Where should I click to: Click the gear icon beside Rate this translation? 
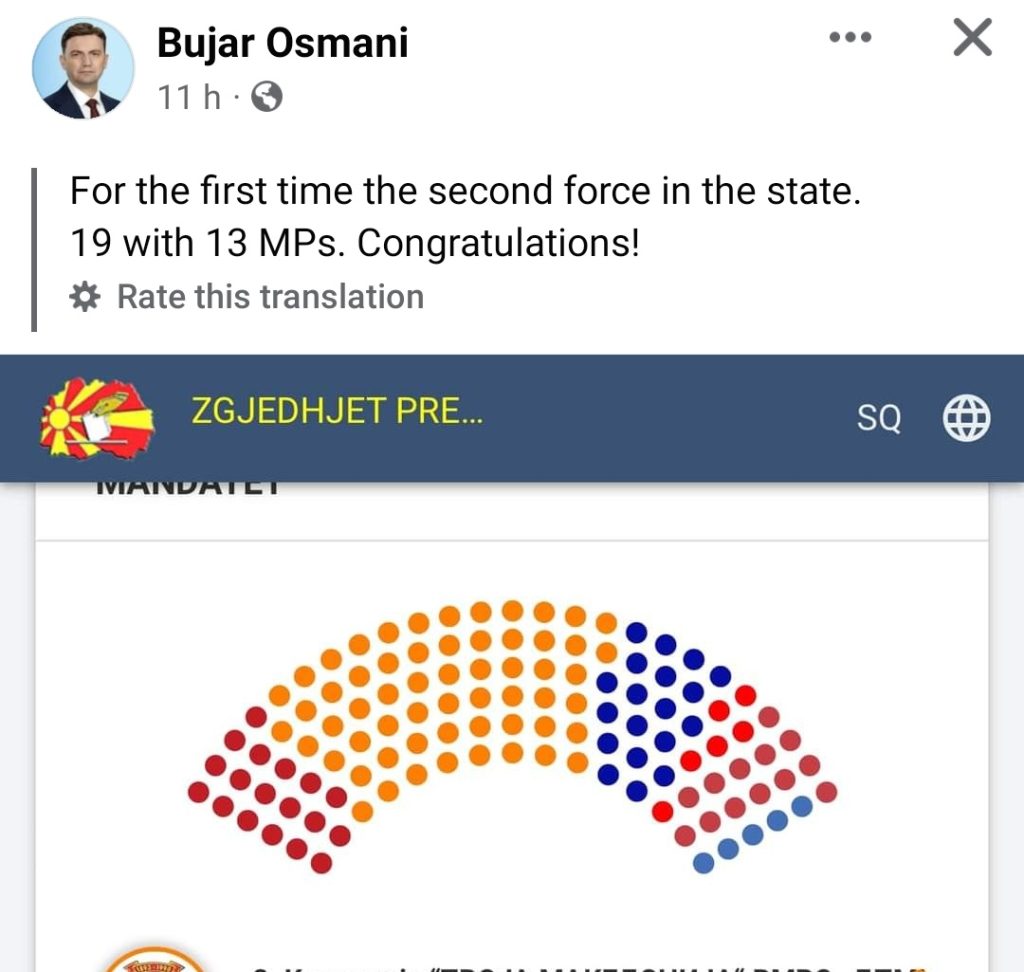[85, 297]
